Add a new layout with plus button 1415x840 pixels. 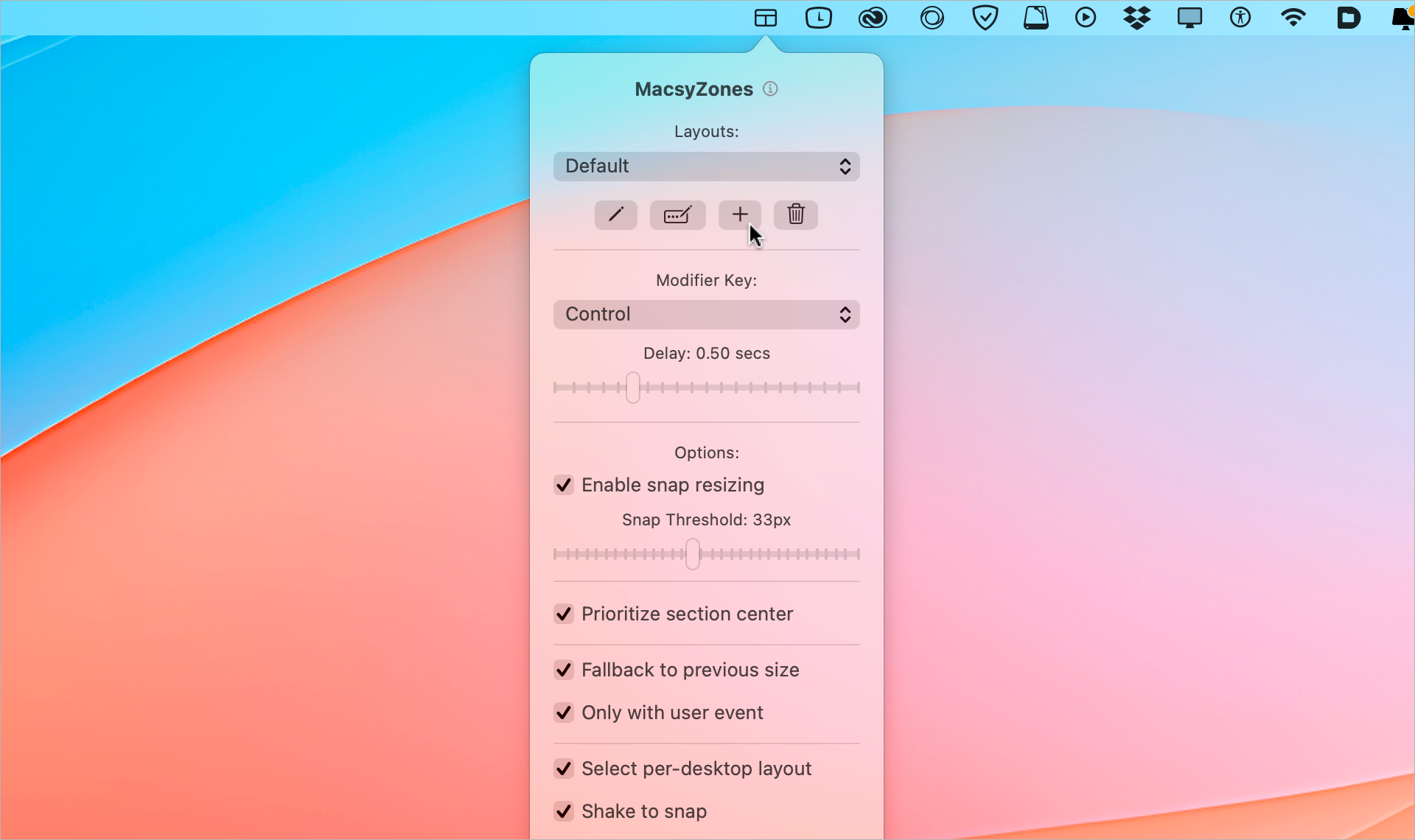740,215
